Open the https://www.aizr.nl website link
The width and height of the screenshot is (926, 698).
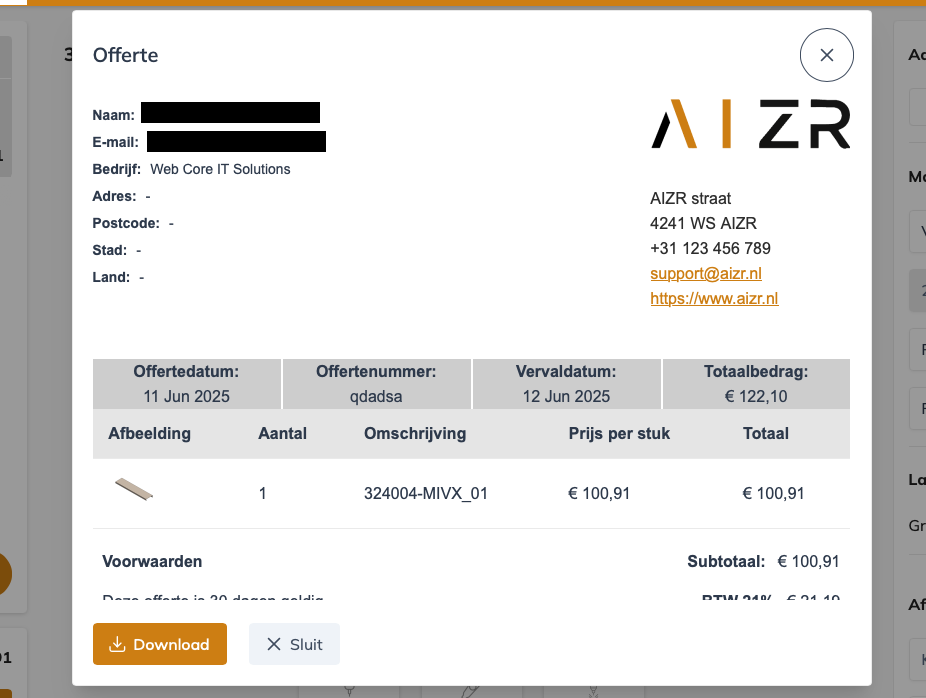click(714, 298)
